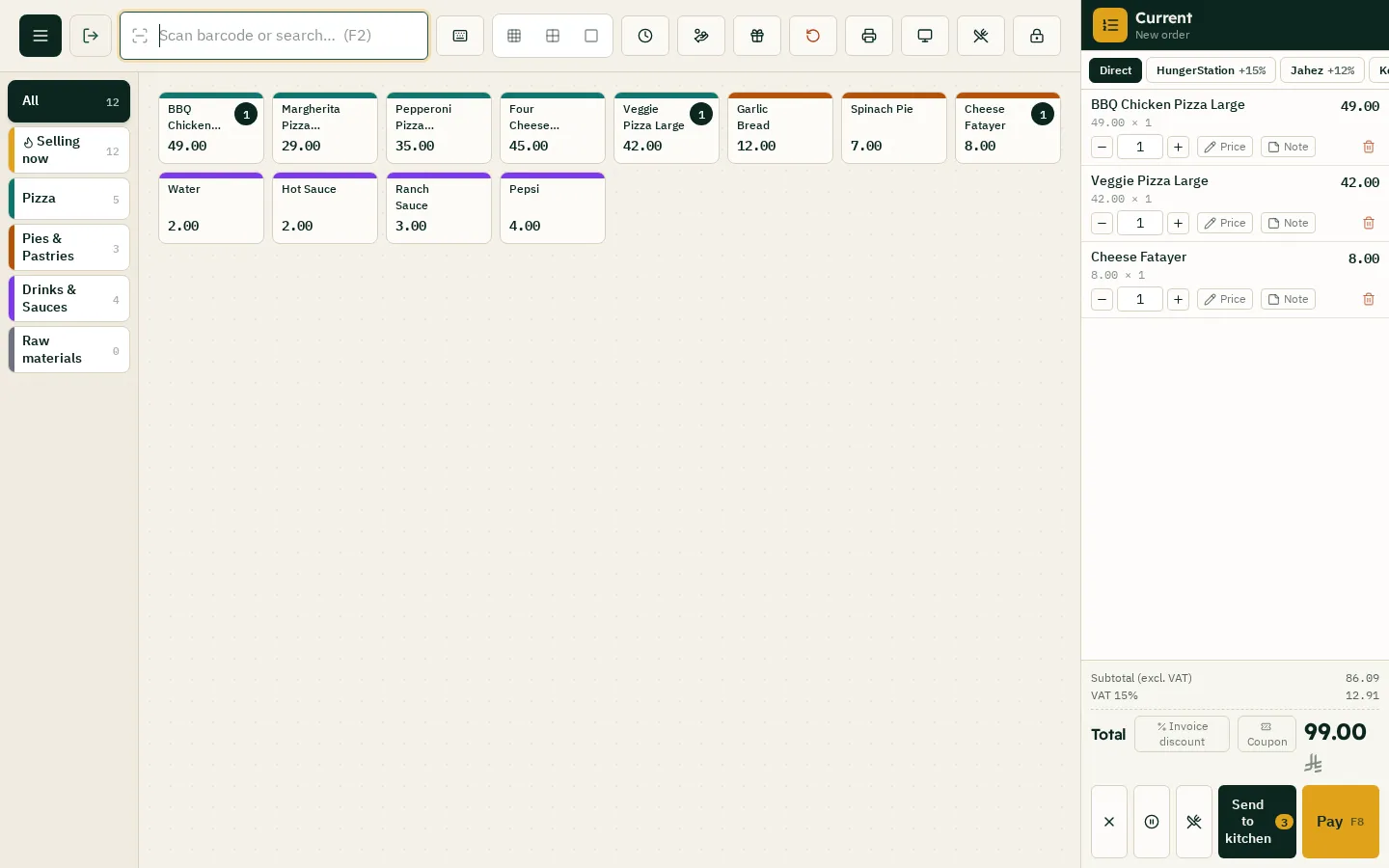
Task: Click the cash-in-hand toolbar icon
Action: tap(701, 36)
